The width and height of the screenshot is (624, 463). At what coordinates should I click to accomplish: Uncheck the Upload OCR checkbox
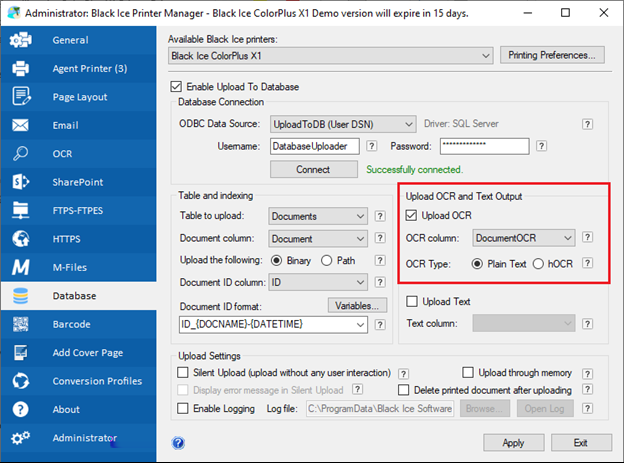pyautogui.click(x=413, y=215)
